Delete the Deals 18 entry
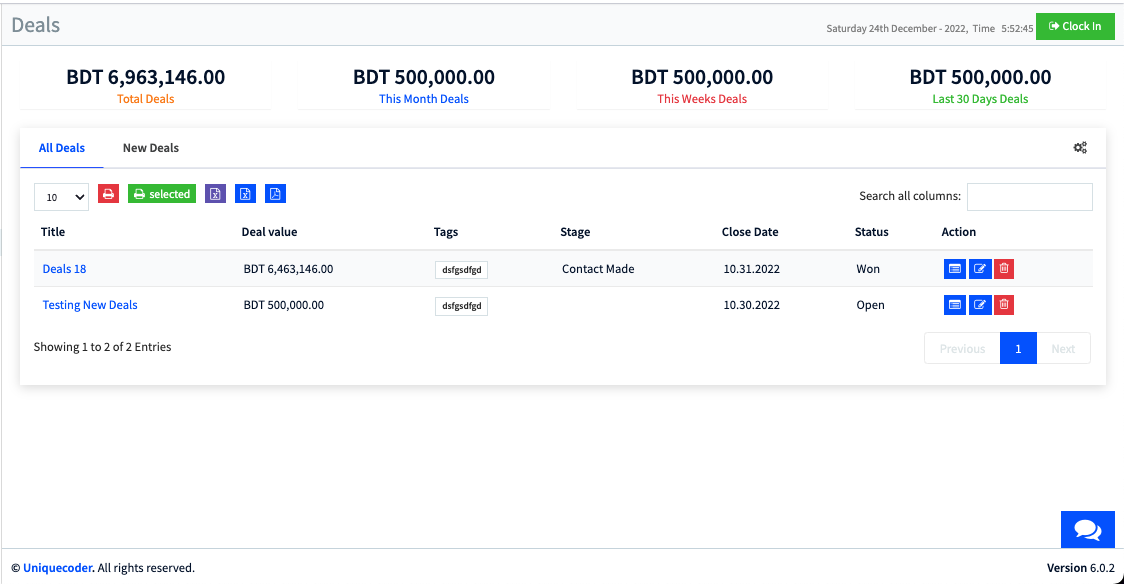This screenshot has height=584, width=1124. [x=1004, y=269]
